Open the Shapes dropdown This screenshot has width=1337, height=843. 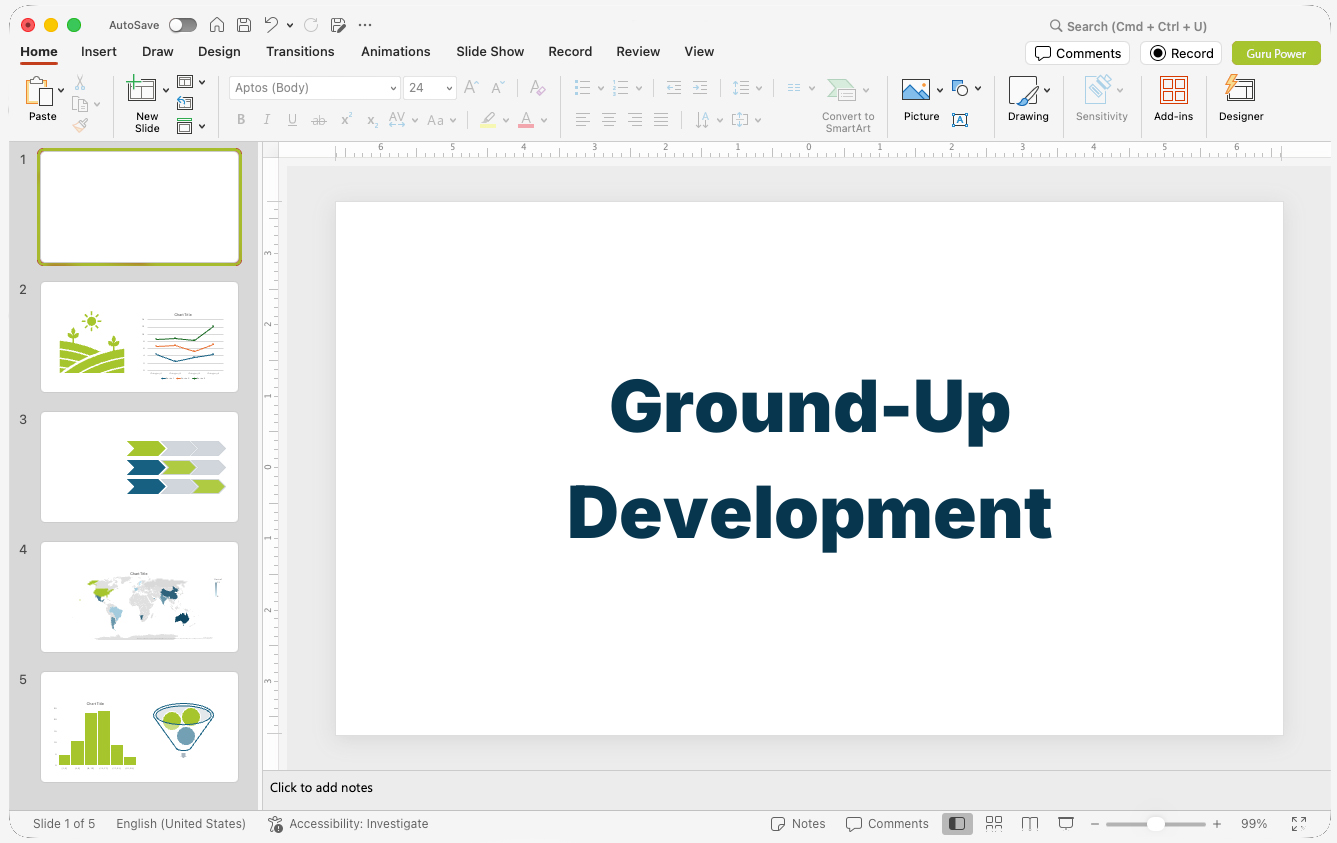[x=966, y=89]
